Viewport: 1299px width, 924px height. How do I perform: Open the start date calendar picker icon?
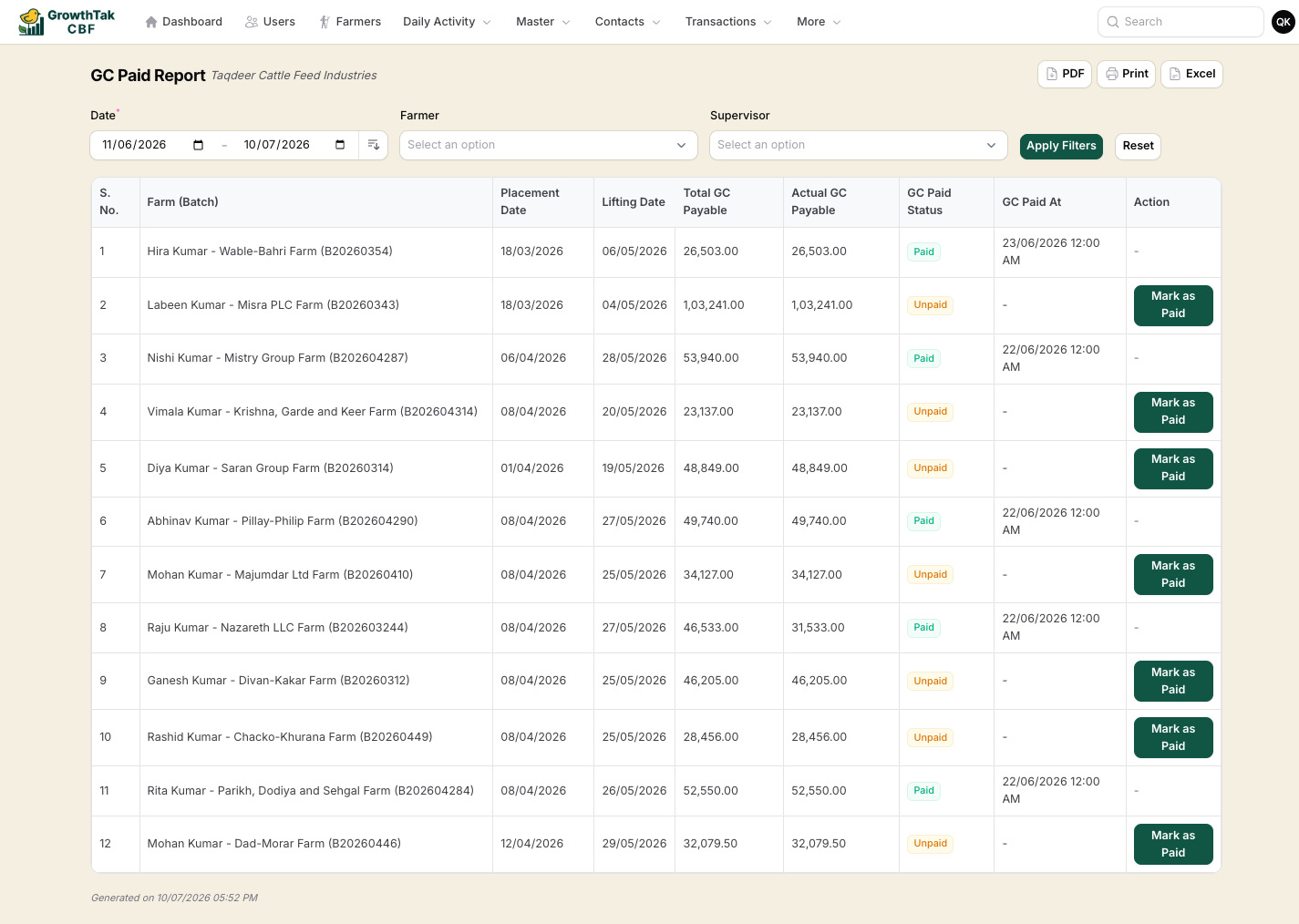point(199,145)
